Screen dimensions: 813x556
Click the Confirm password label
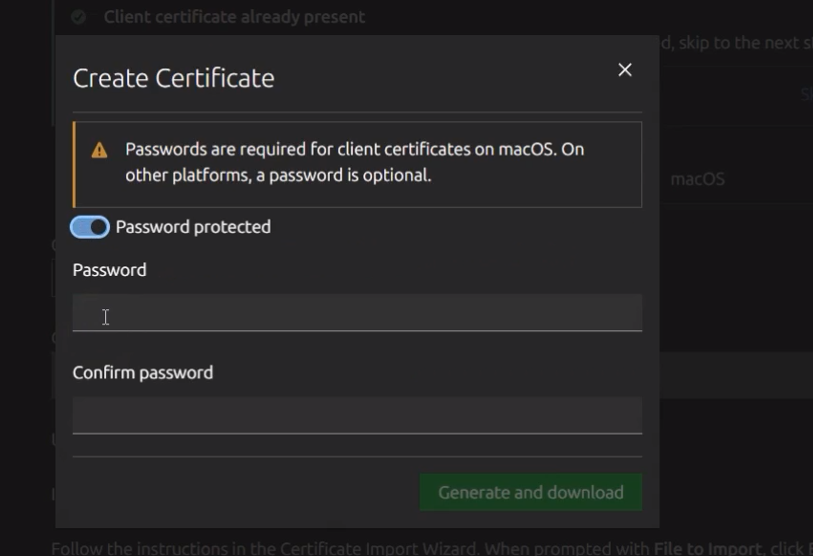pos(143,372)
